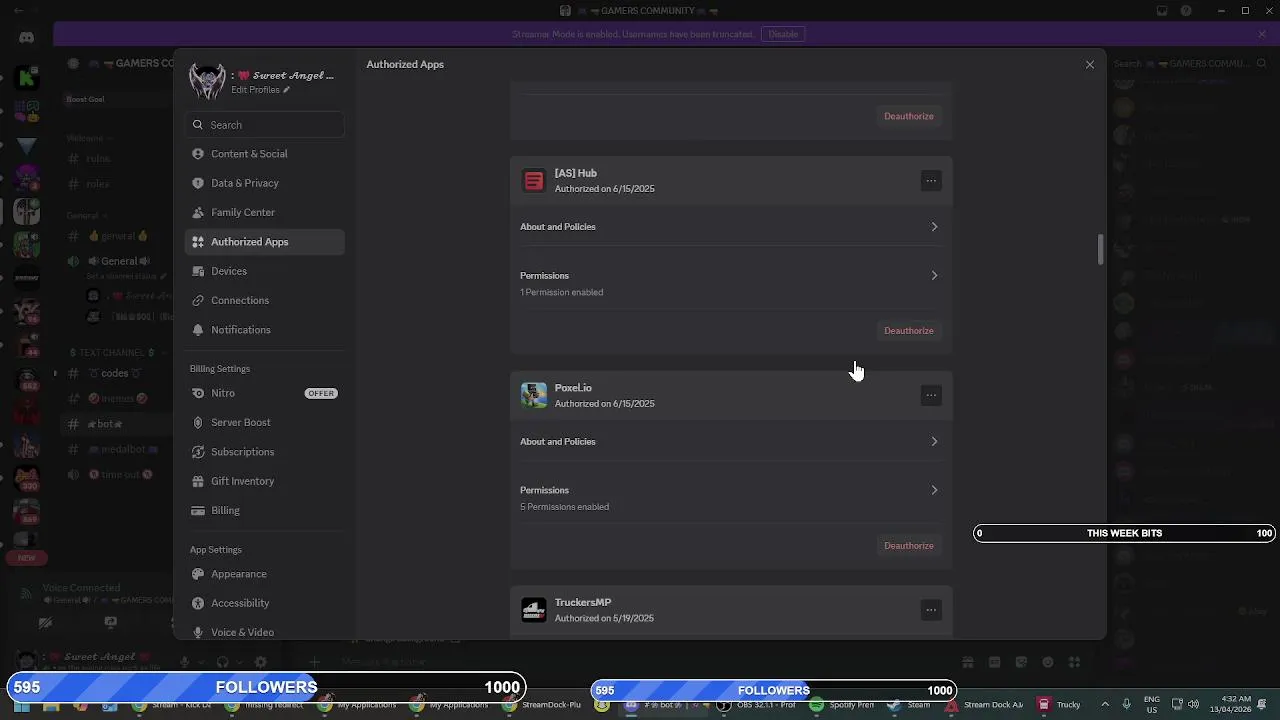Select Authorized Apps in settings sidebar

click(x=265, y=242)
